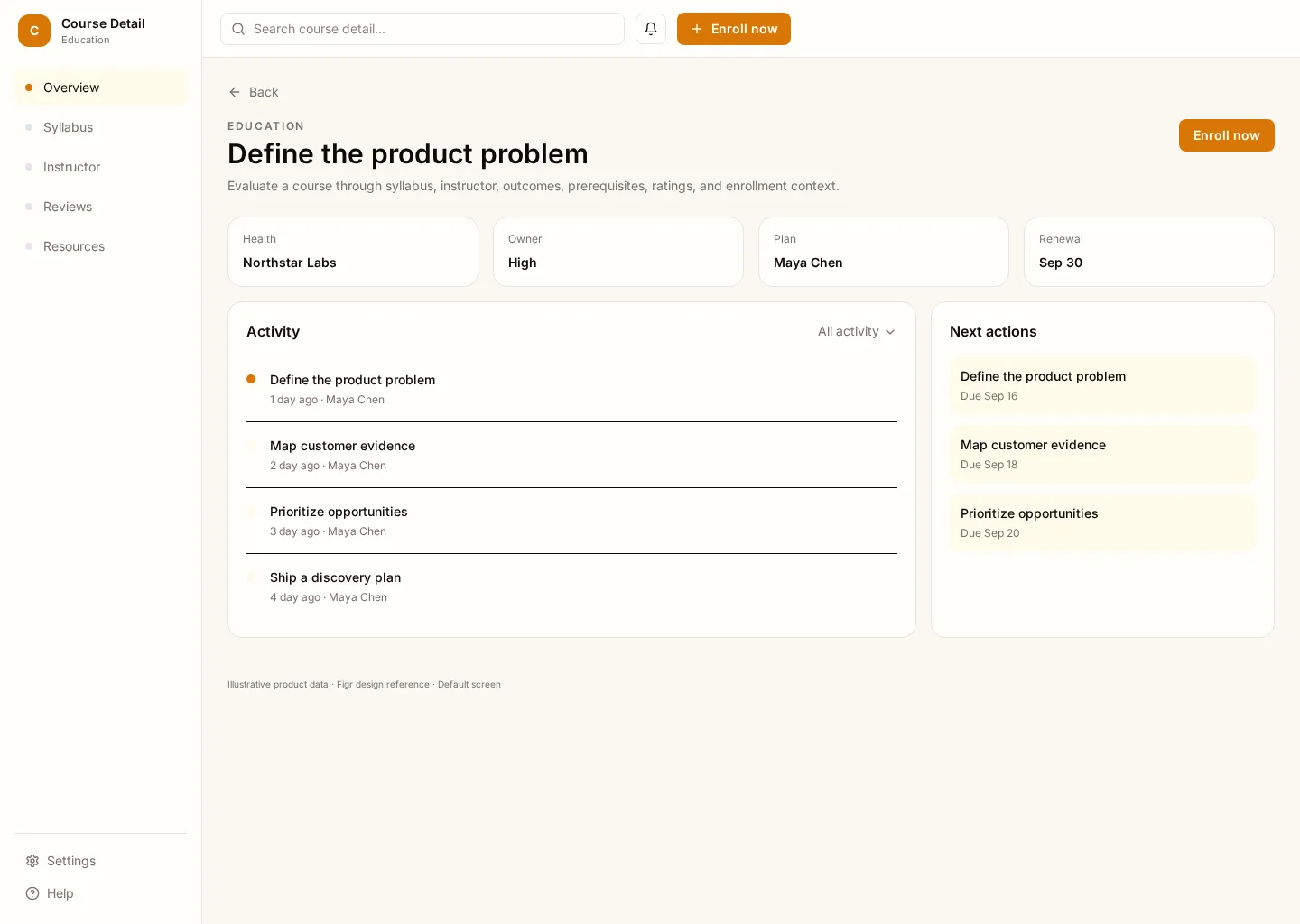1300x924 pixels.
Task: Open the Renewal Sep 30 card
Action: coord(1148,252)
